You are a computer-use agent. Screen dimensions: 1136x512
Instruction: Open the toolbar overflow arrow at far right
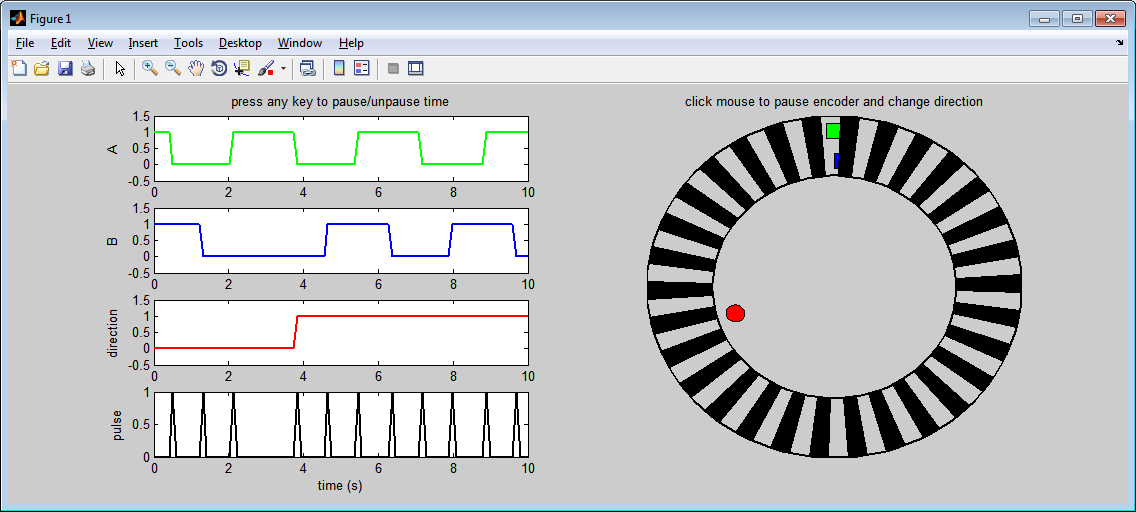tap(1120, 43)
